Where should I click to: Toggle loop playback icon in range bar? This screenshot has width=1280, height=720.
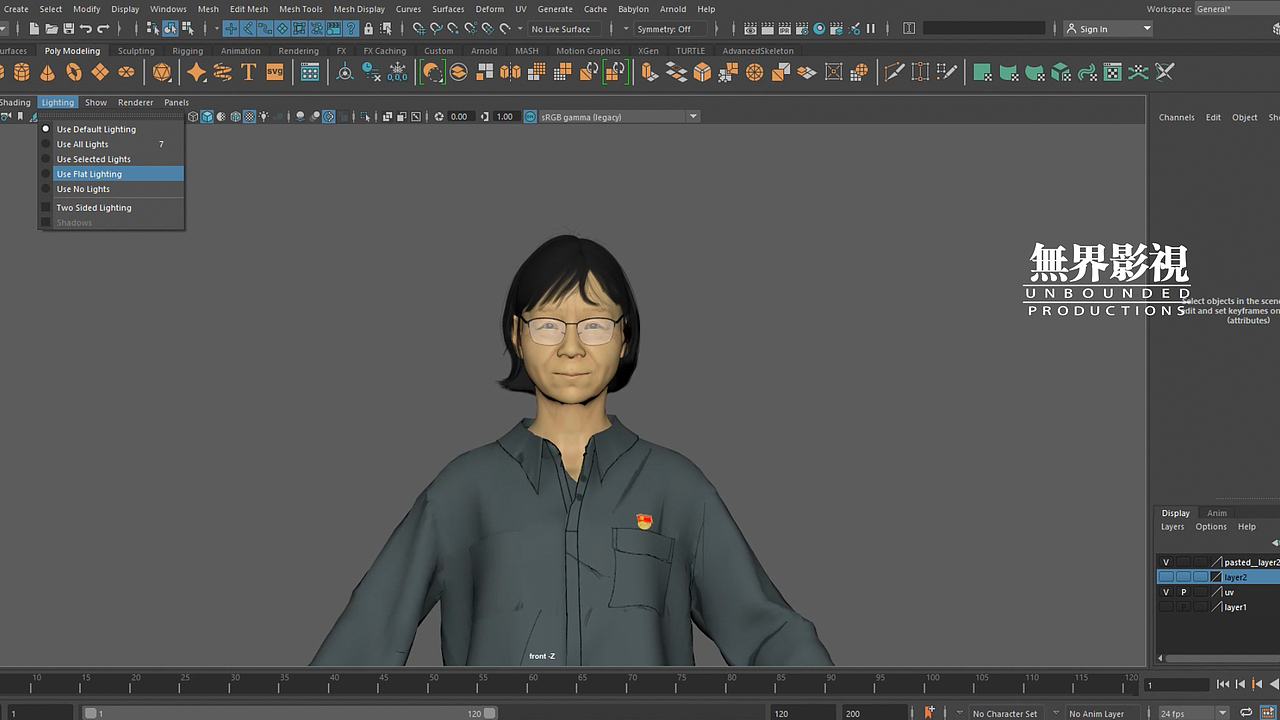(1247, 713)
